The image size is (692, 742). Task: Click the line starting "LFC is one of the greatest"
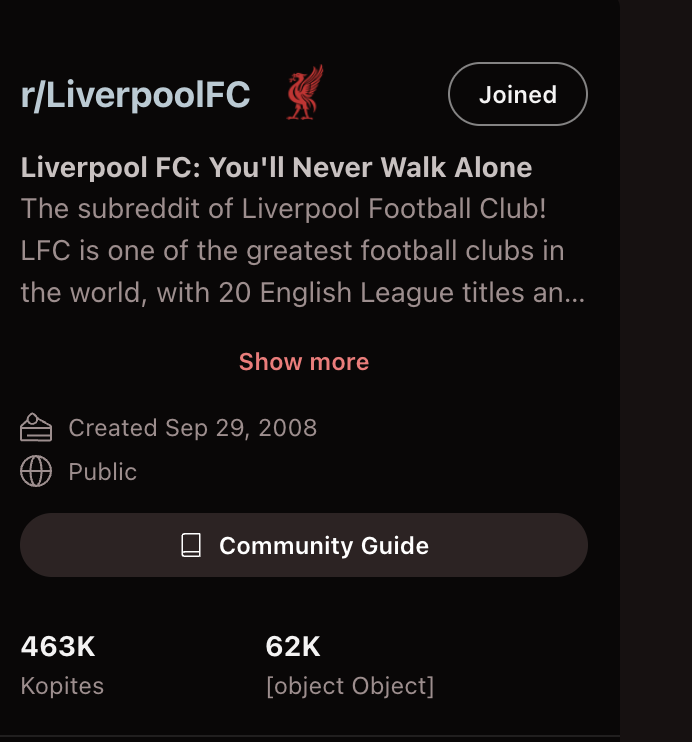(292, 251)
